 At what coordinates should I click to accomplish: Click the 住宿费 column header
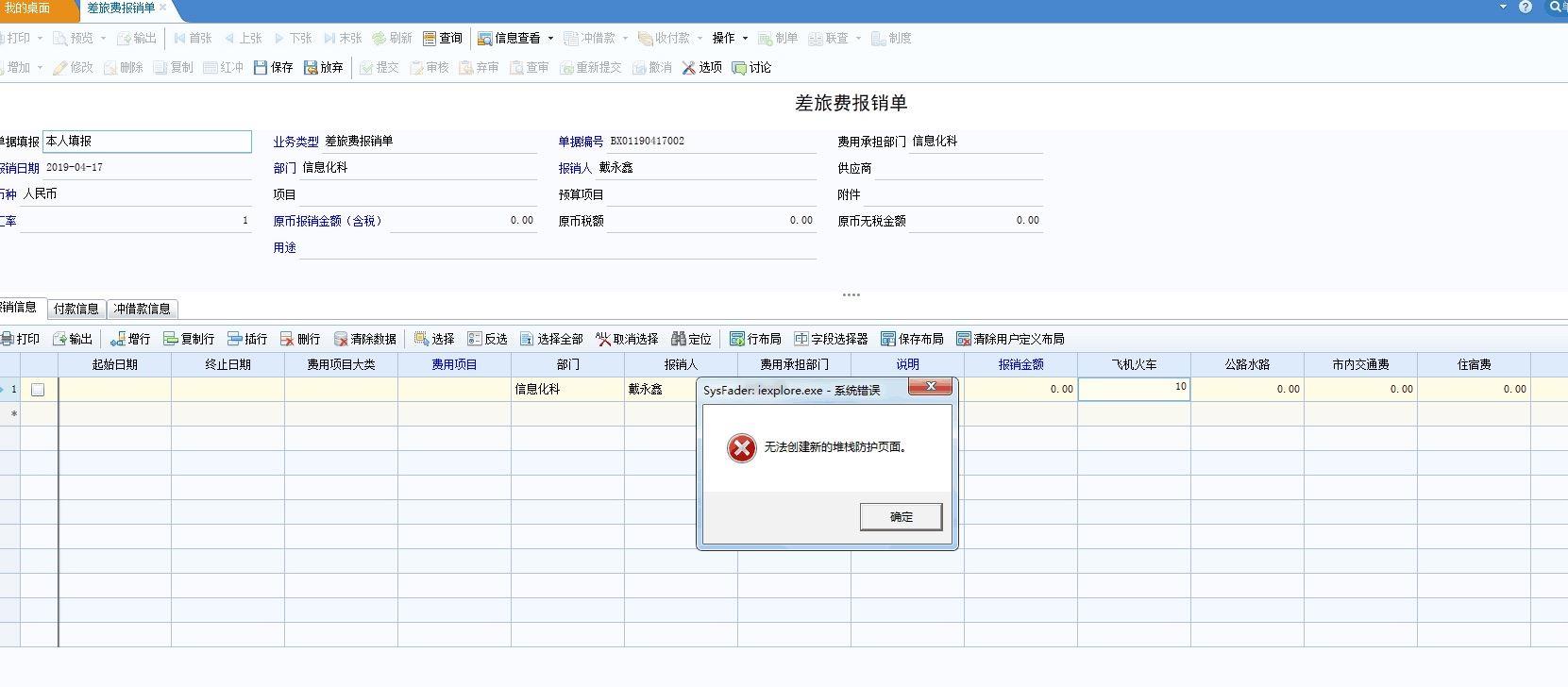pyautogui.click(x=1474, y=364)
